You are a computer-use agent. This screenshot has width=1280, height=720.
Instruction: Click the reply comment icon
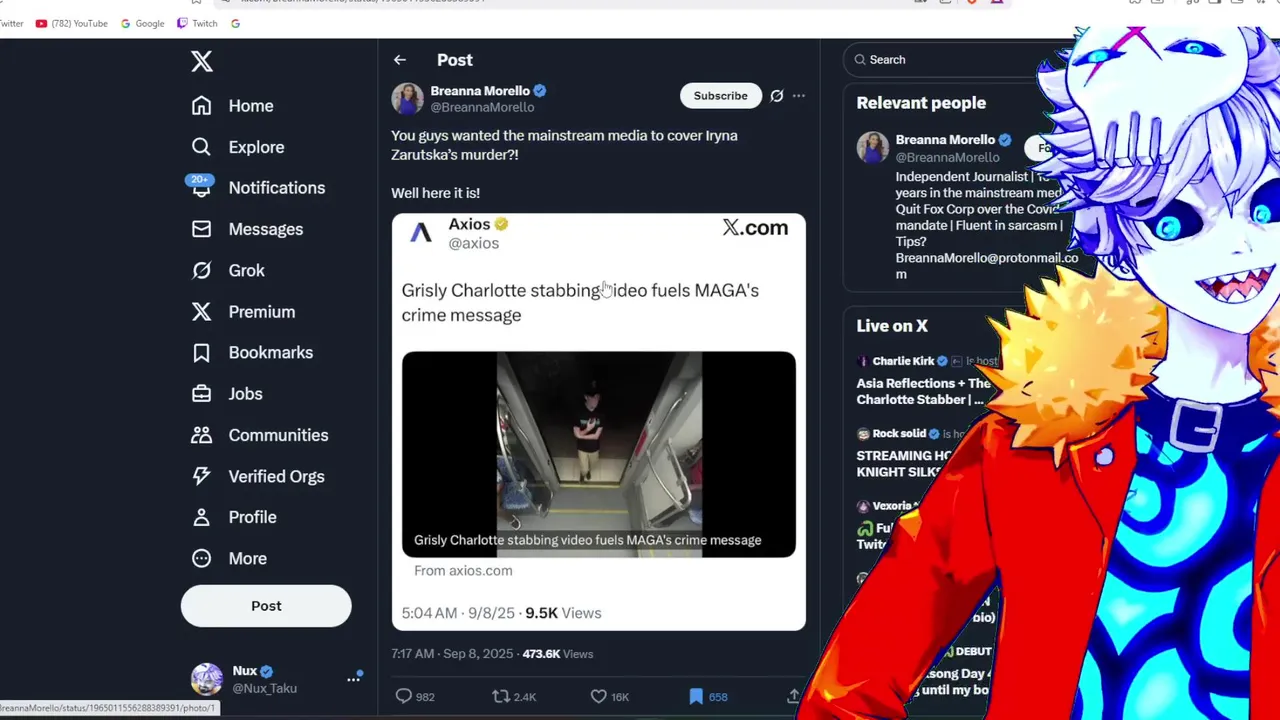pyautogui.click(x=404, y=696)
